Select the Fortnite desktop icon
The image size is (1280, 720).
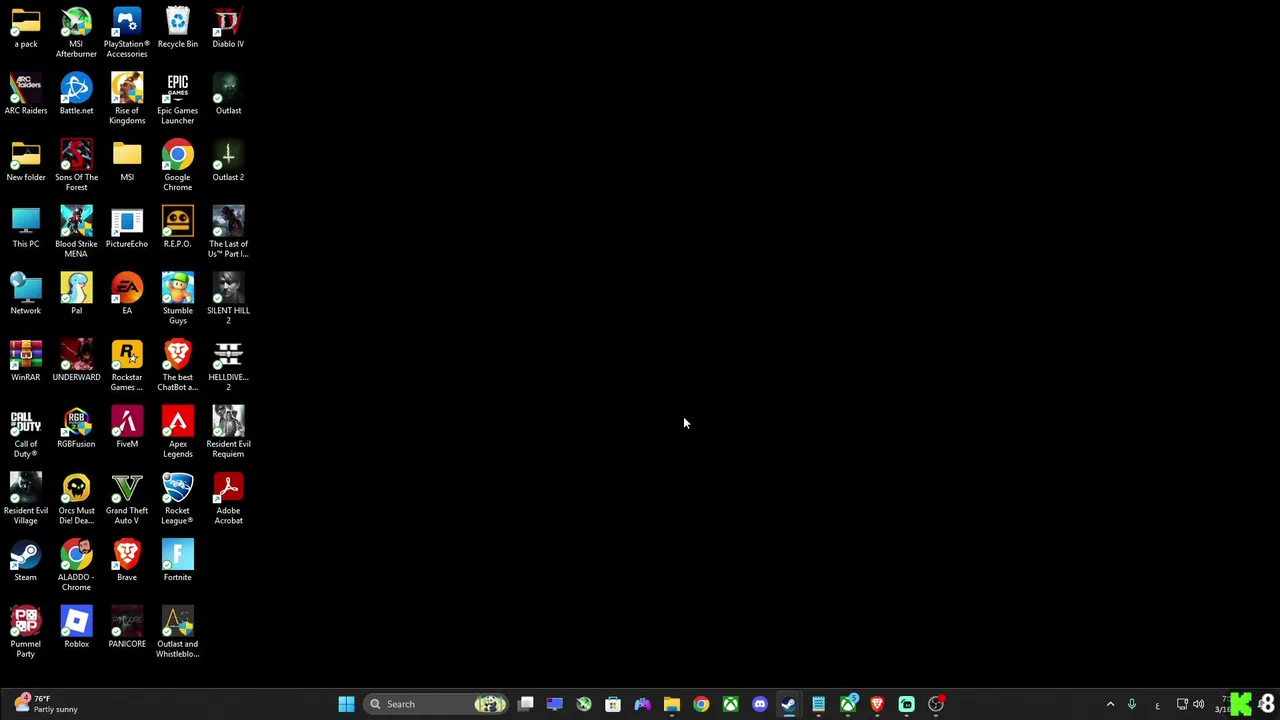pos(177,562)
